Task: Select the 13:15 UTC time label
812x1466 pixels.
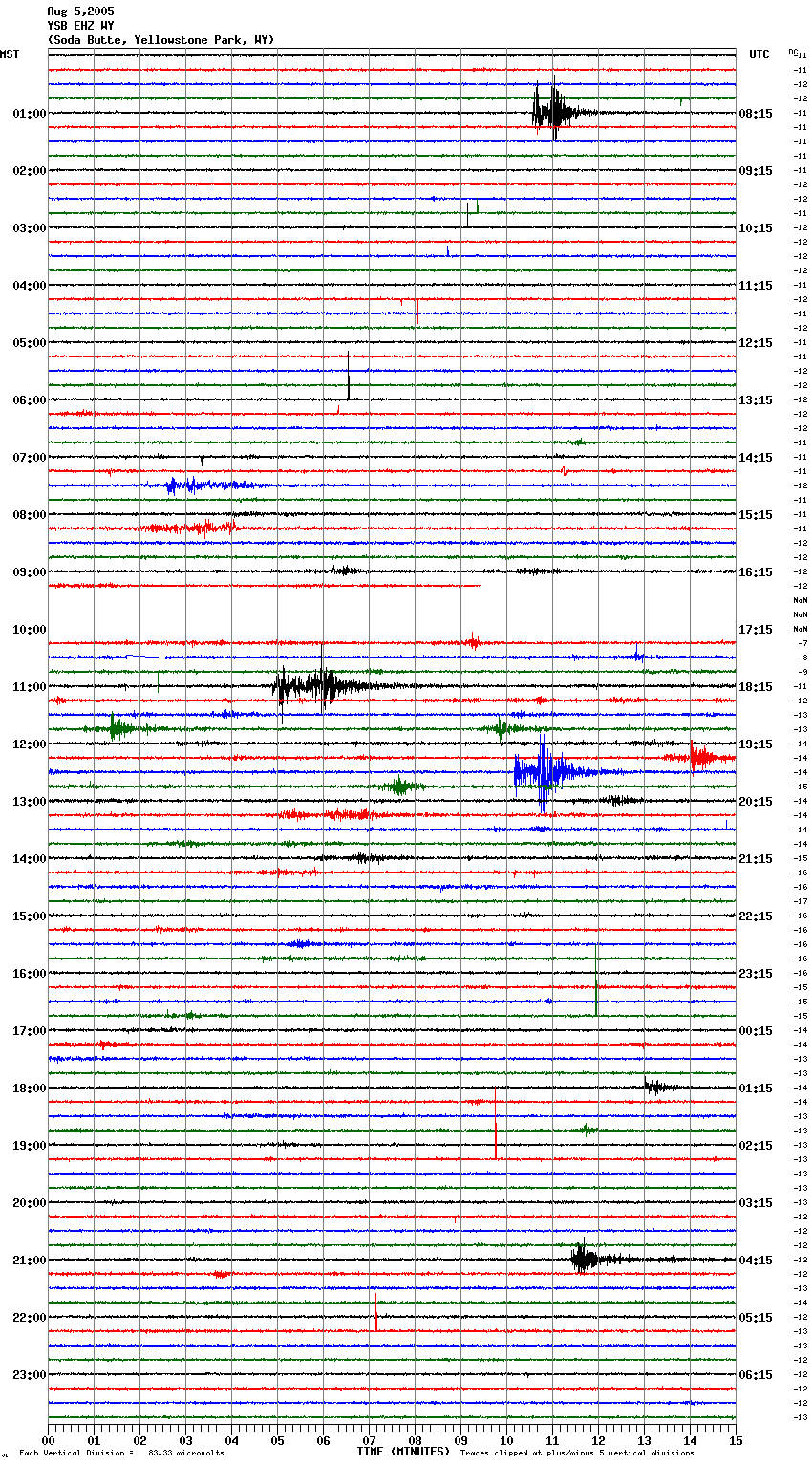Action: point(756,400)
